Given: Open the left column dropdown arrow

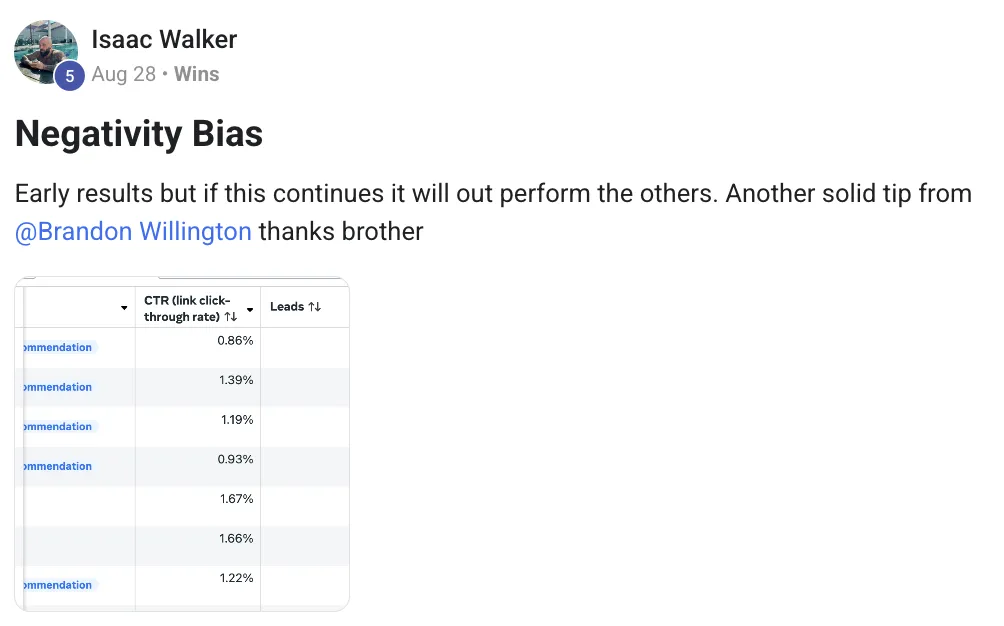Looking at the screenshot, I should coord(124,308).
